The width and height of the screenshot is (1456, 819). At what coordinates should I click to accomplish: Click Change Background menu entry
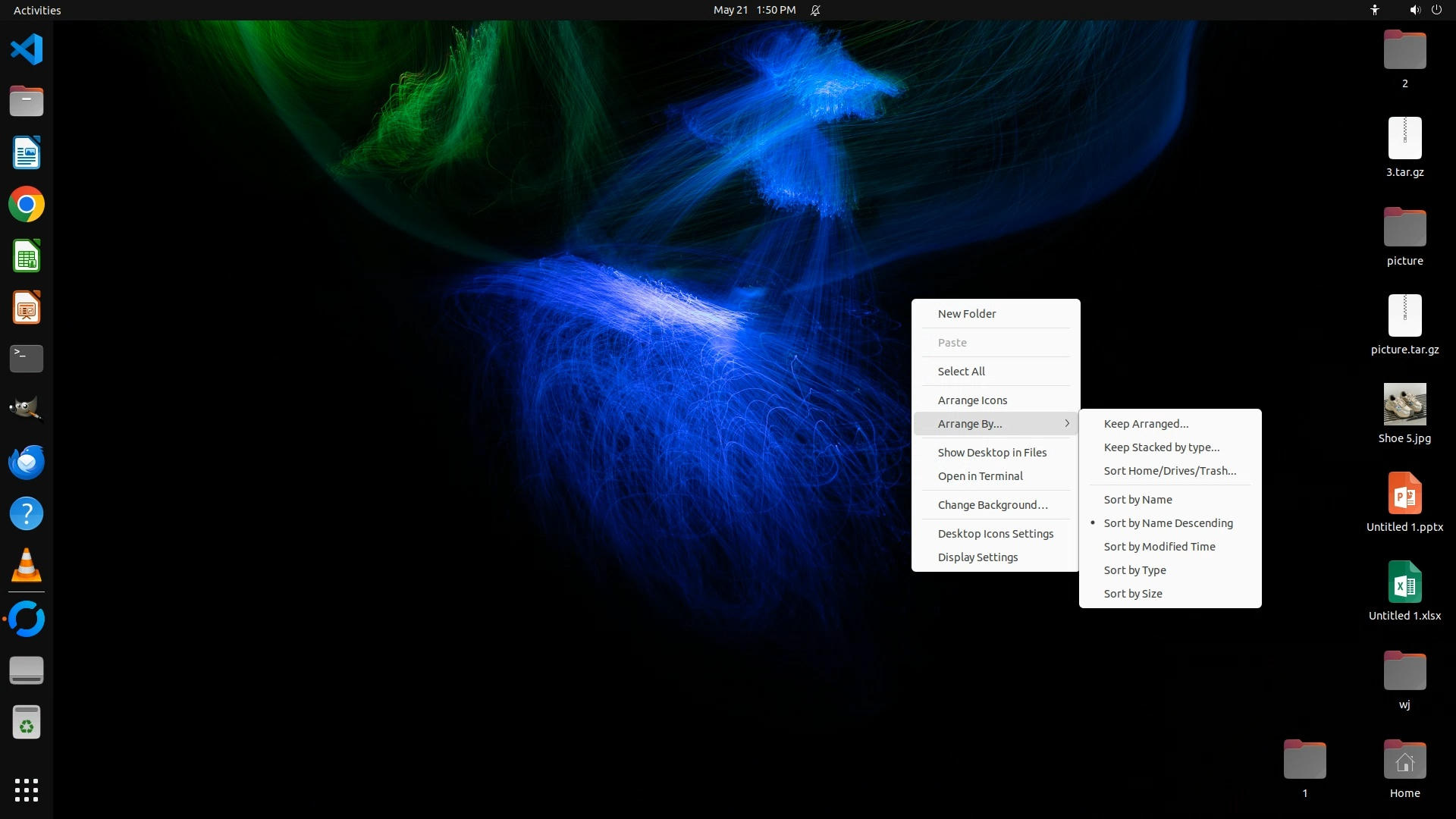(x=992, y=505)
